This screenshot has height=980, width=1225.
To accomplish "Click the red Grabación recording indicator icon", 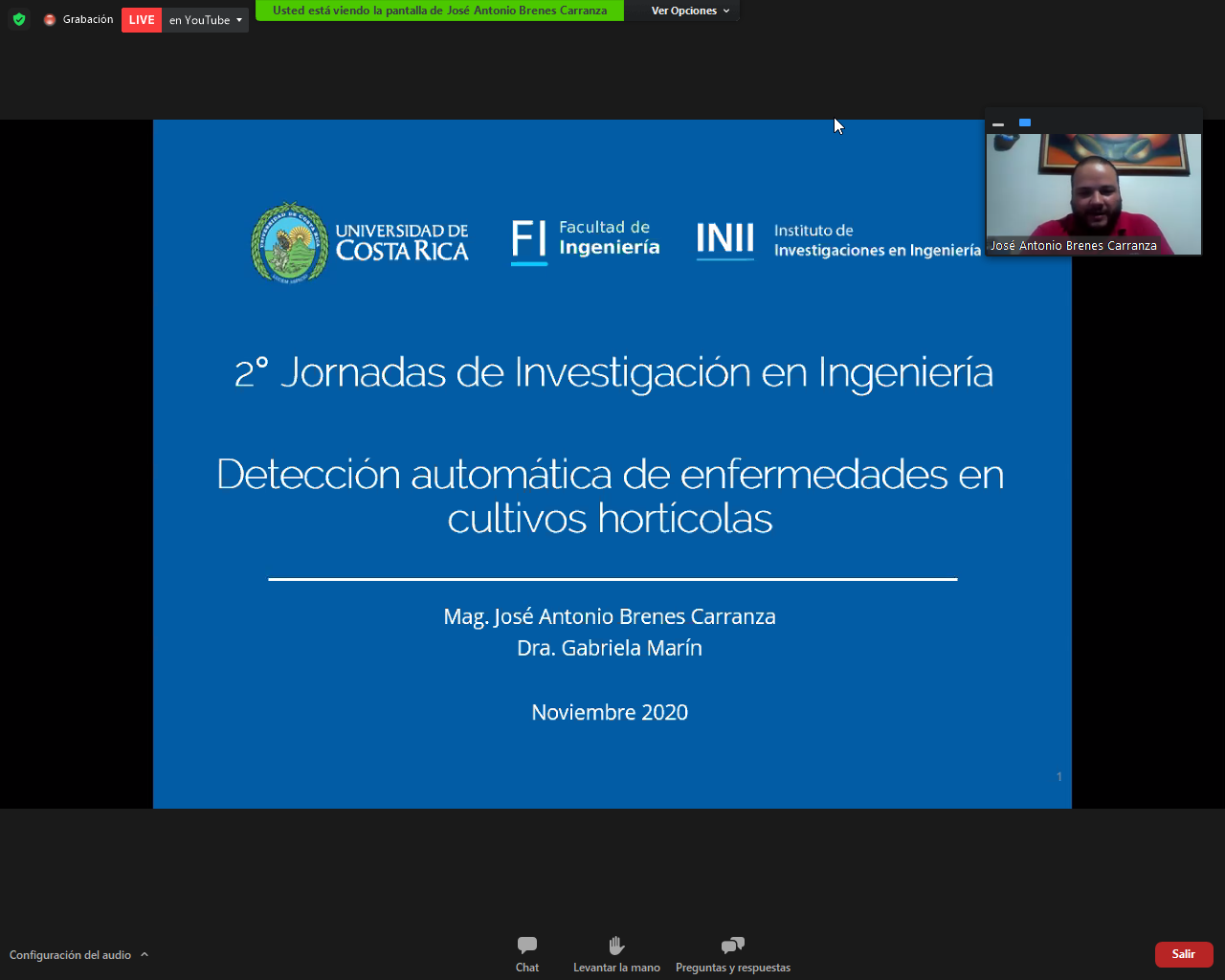I will pyautogui.click(x=50, y=20).
